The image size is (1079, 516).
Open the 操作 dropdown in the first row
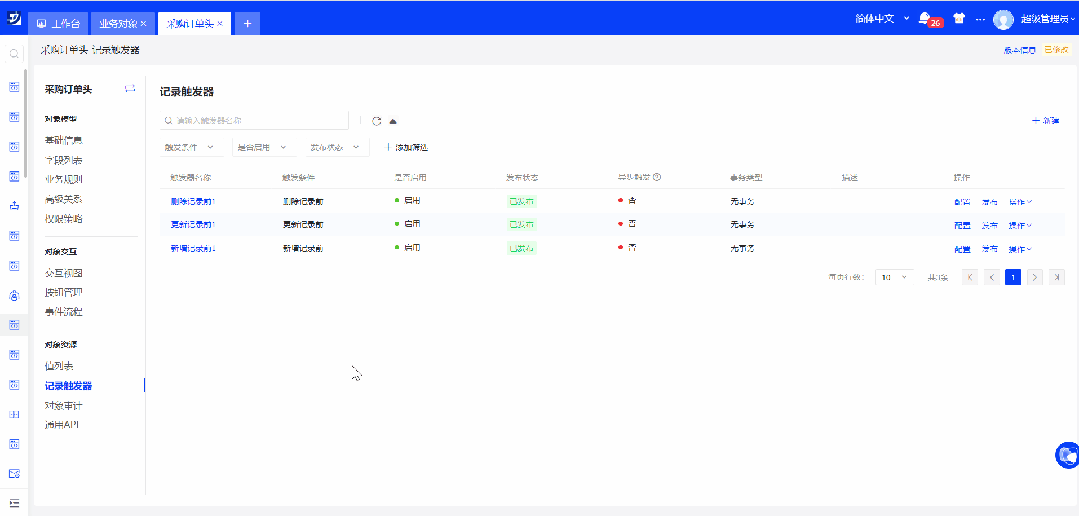point(1020,201)
